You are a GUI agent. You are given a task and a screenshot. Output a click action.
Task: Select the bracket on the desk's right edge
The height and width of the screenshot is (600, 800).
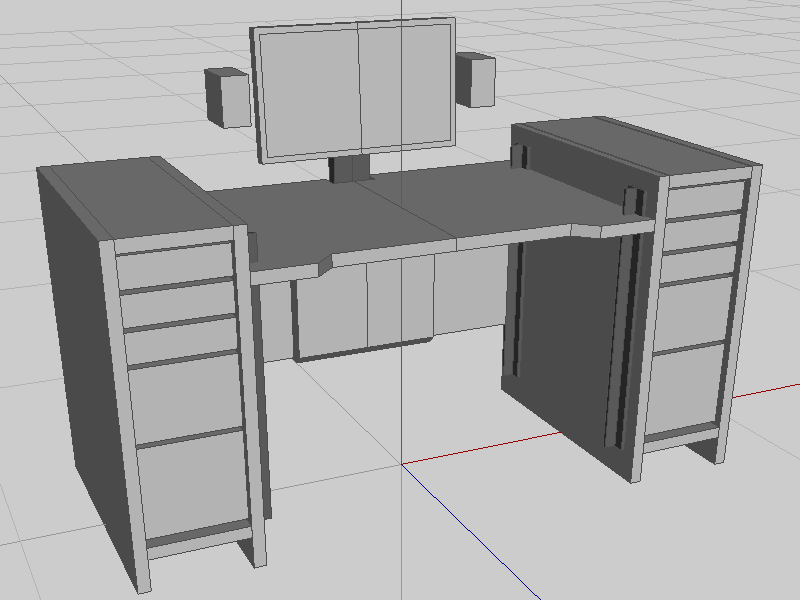[632, 201]
